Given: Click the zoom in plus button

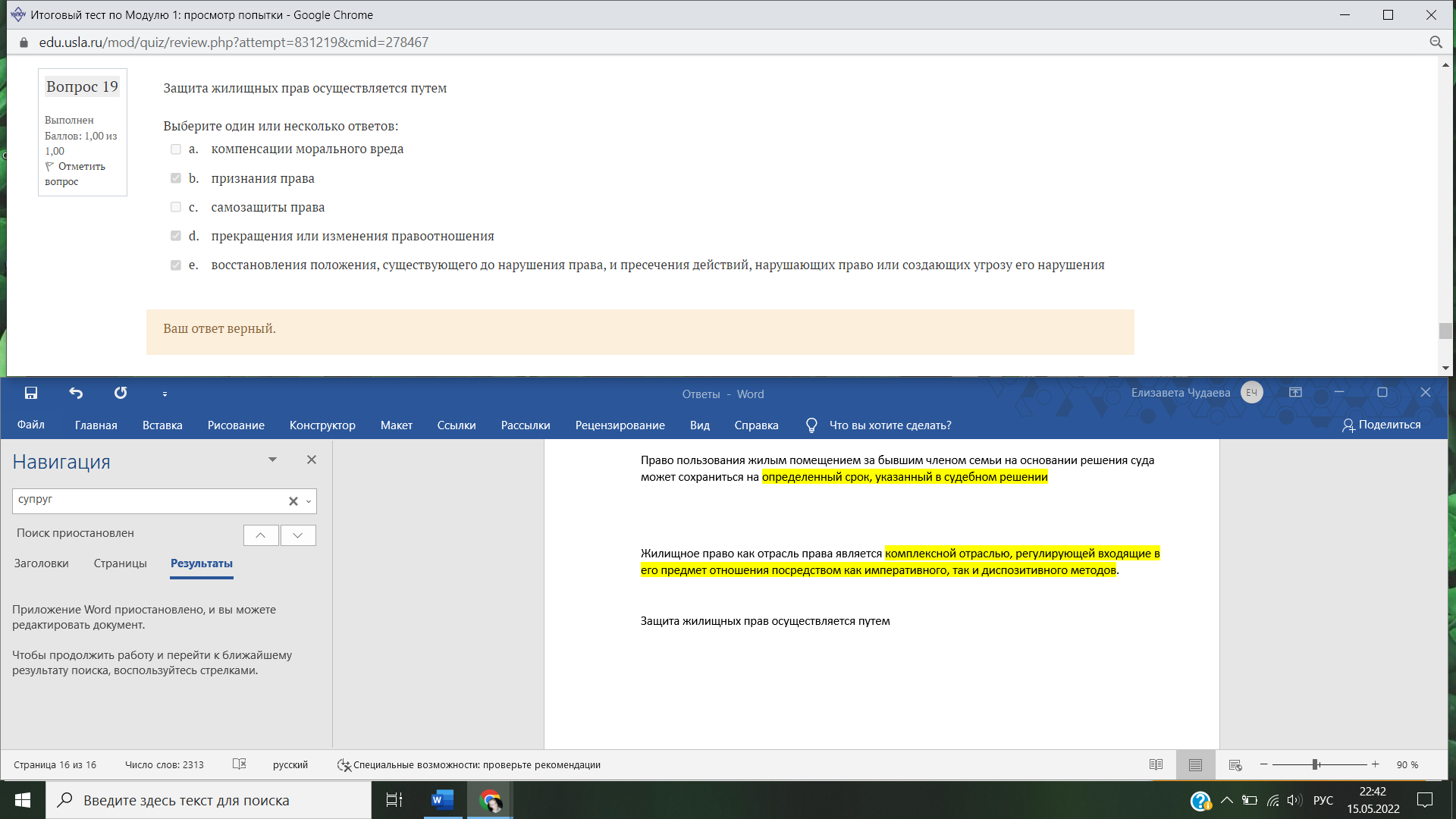Looking at the screenshot, I should point(1375,764).
